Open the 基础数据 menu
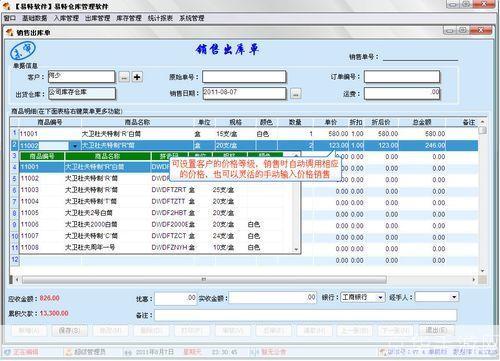This screenshot has height=361, width=500. tap(35, 18)
